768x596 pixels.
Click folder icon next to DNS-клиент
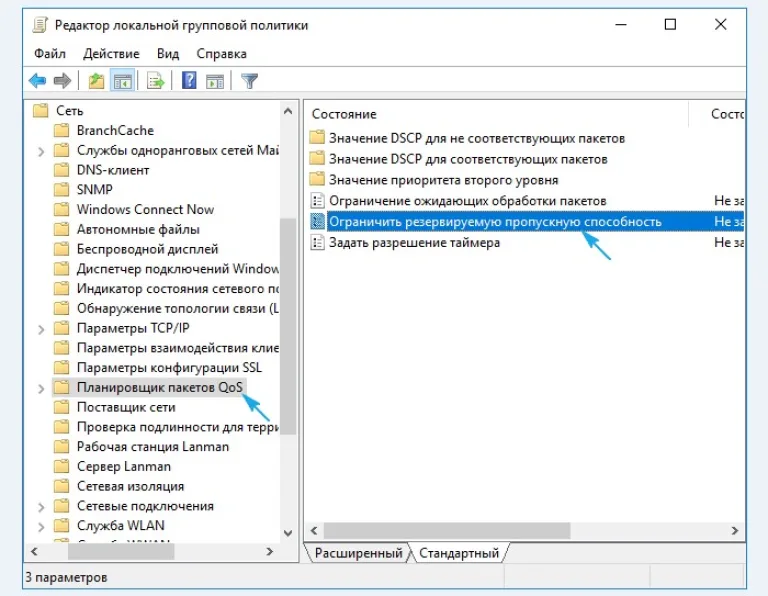pyautogui.click(x=61, y=170)
